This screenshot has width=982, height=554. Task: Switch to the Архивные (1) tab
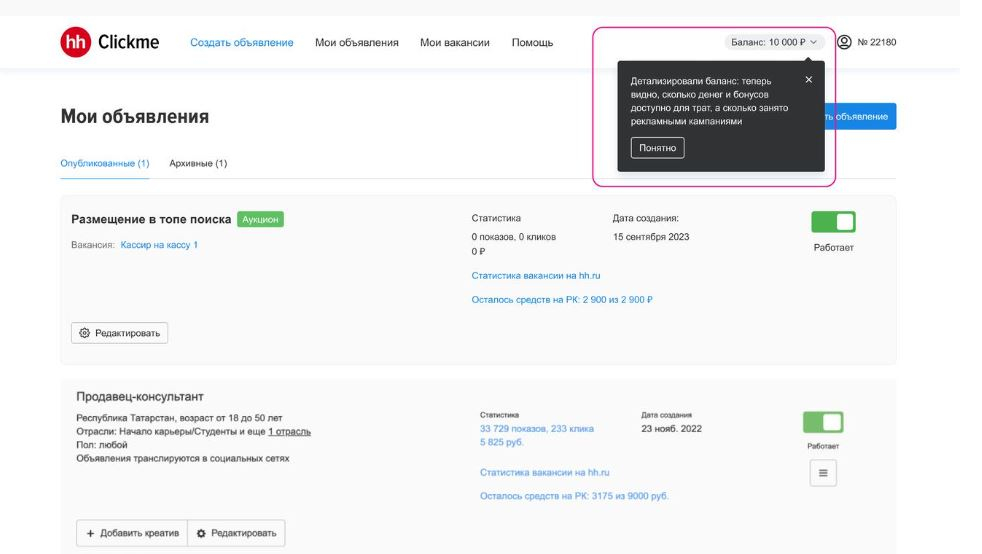pos(198,163)
